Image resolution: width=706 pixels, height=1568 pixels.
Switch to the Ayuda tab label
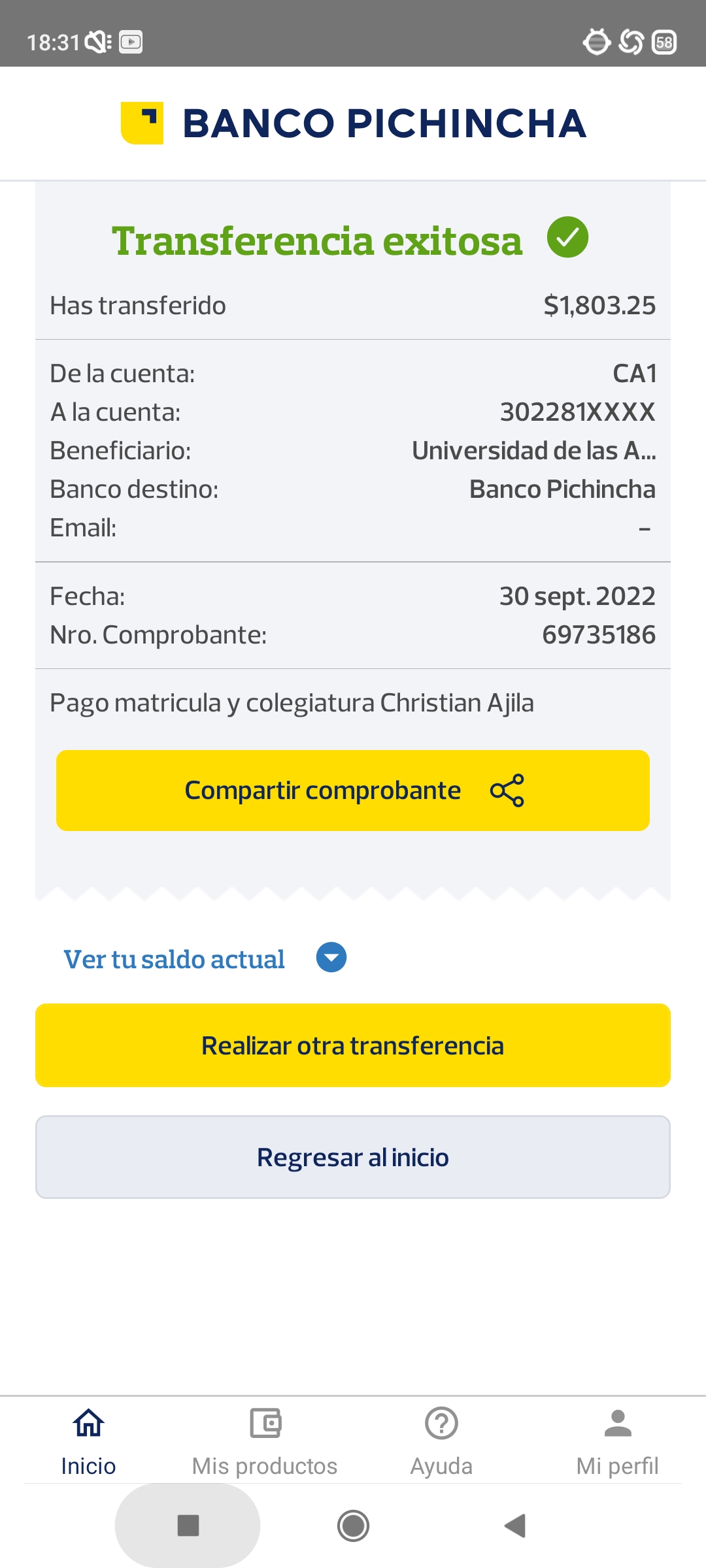441,1466
